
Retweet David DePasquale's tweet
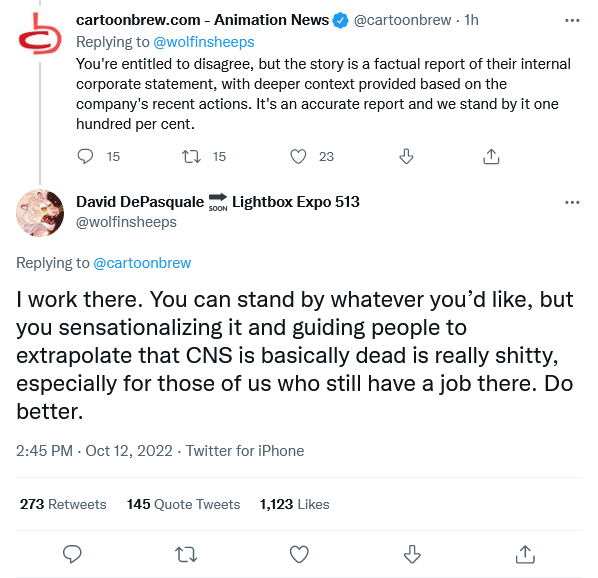(186, 554)
